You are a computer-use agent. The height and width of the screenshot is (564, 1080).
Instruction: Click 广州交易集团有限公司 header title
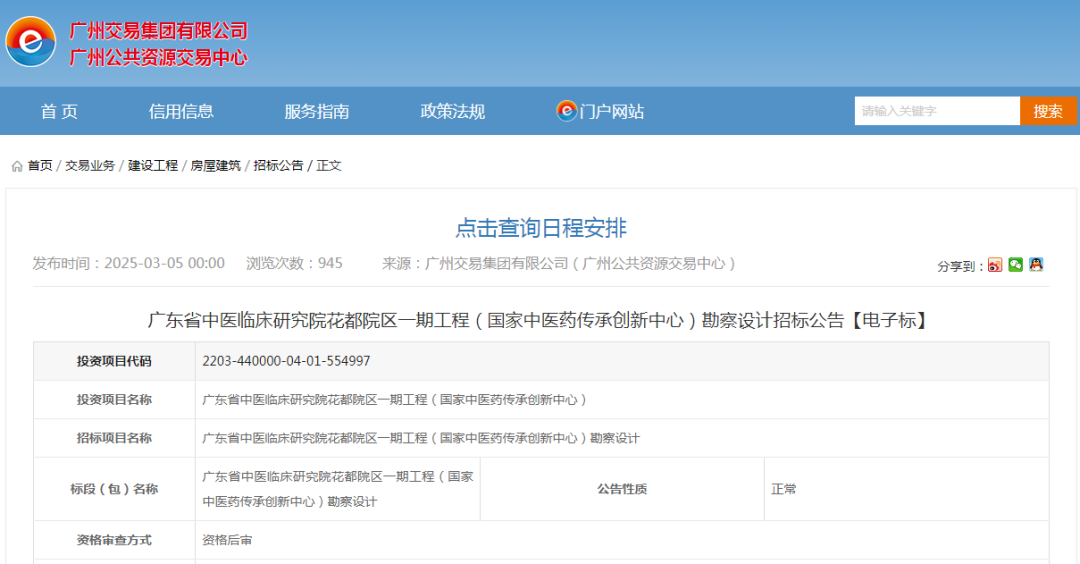(158, 31)
